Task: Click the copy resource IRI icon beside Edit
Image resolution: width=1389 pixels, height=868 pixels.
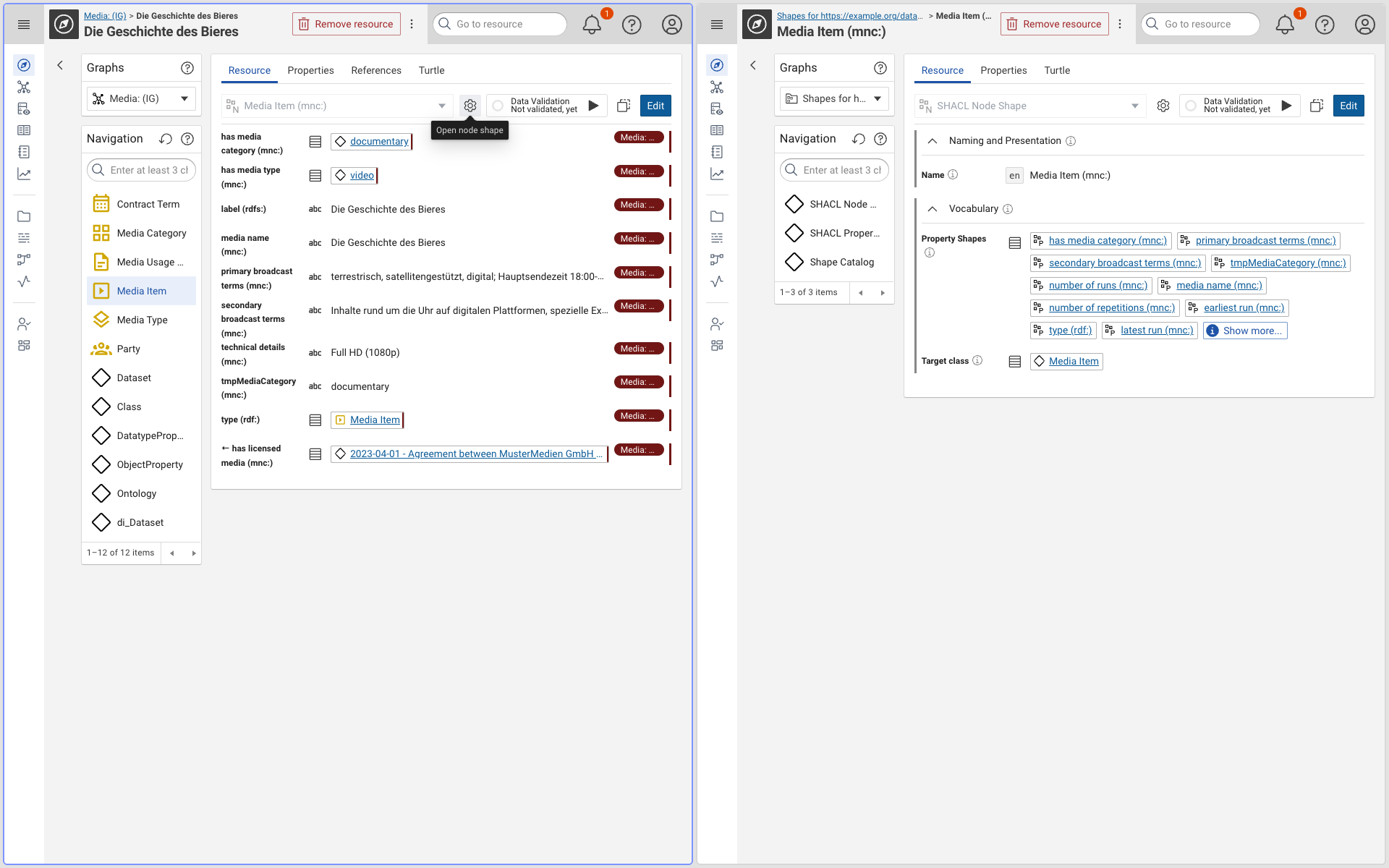Action: (x=624, y=106)
